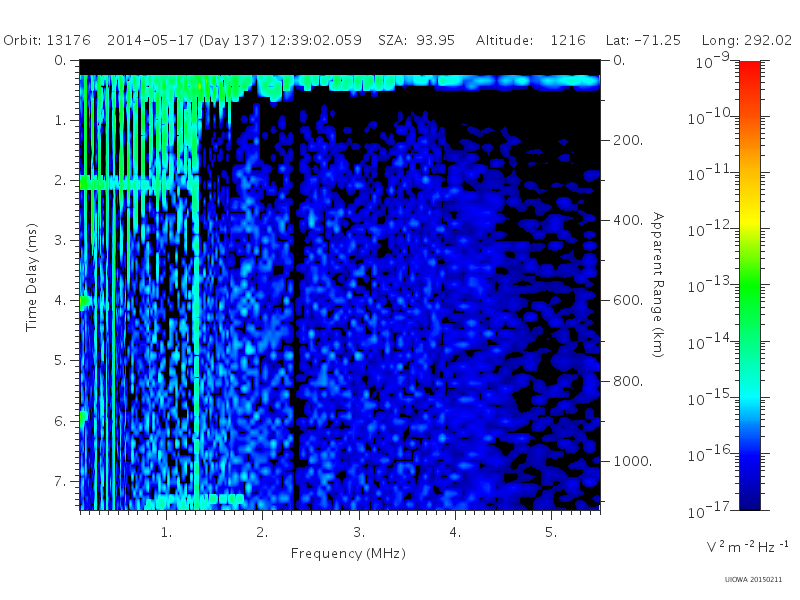Click the '200.' apparent range tick label
This screenshot has height=600, width=800.
coord(628,140)
